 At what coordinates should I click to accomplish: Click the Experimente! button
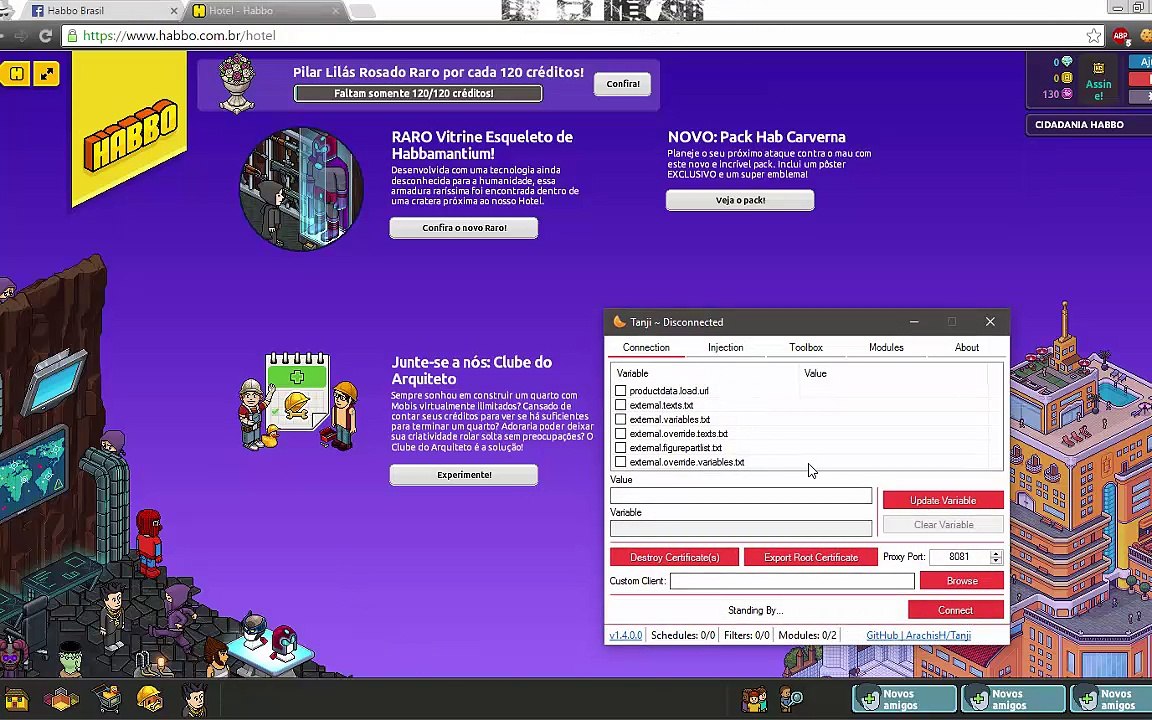pos(464,475)
